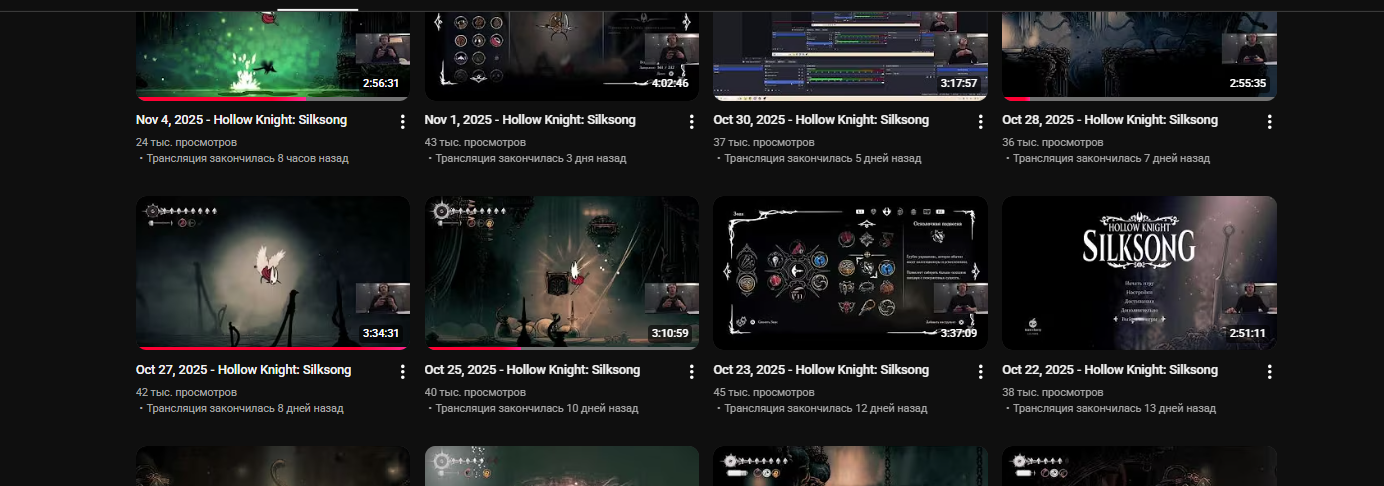The width and height of the screenshot is (1384, 486).
Task: Click the '37 тыс. просмотров' view count
Action: (x=764, y=143)
